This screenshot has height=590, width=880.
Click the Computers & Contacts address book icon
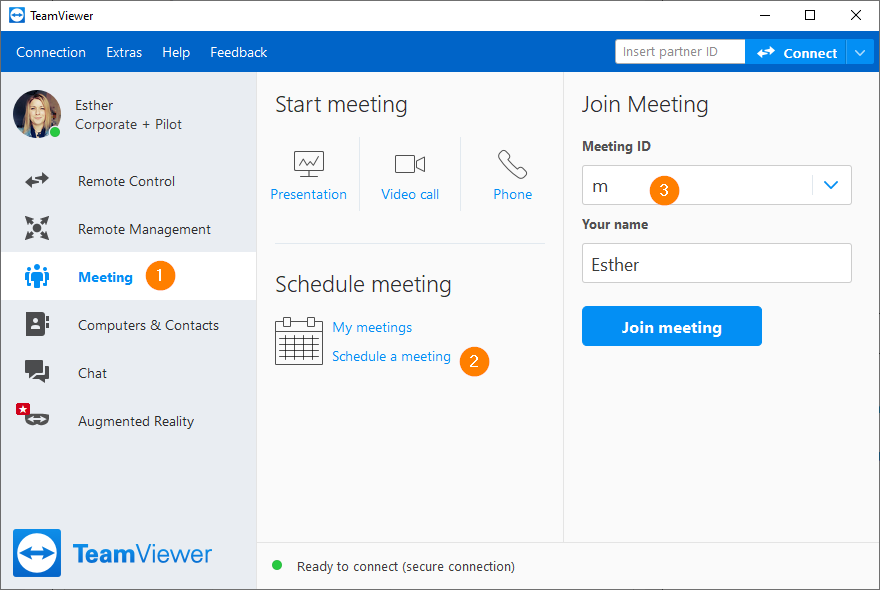[37, 324]
